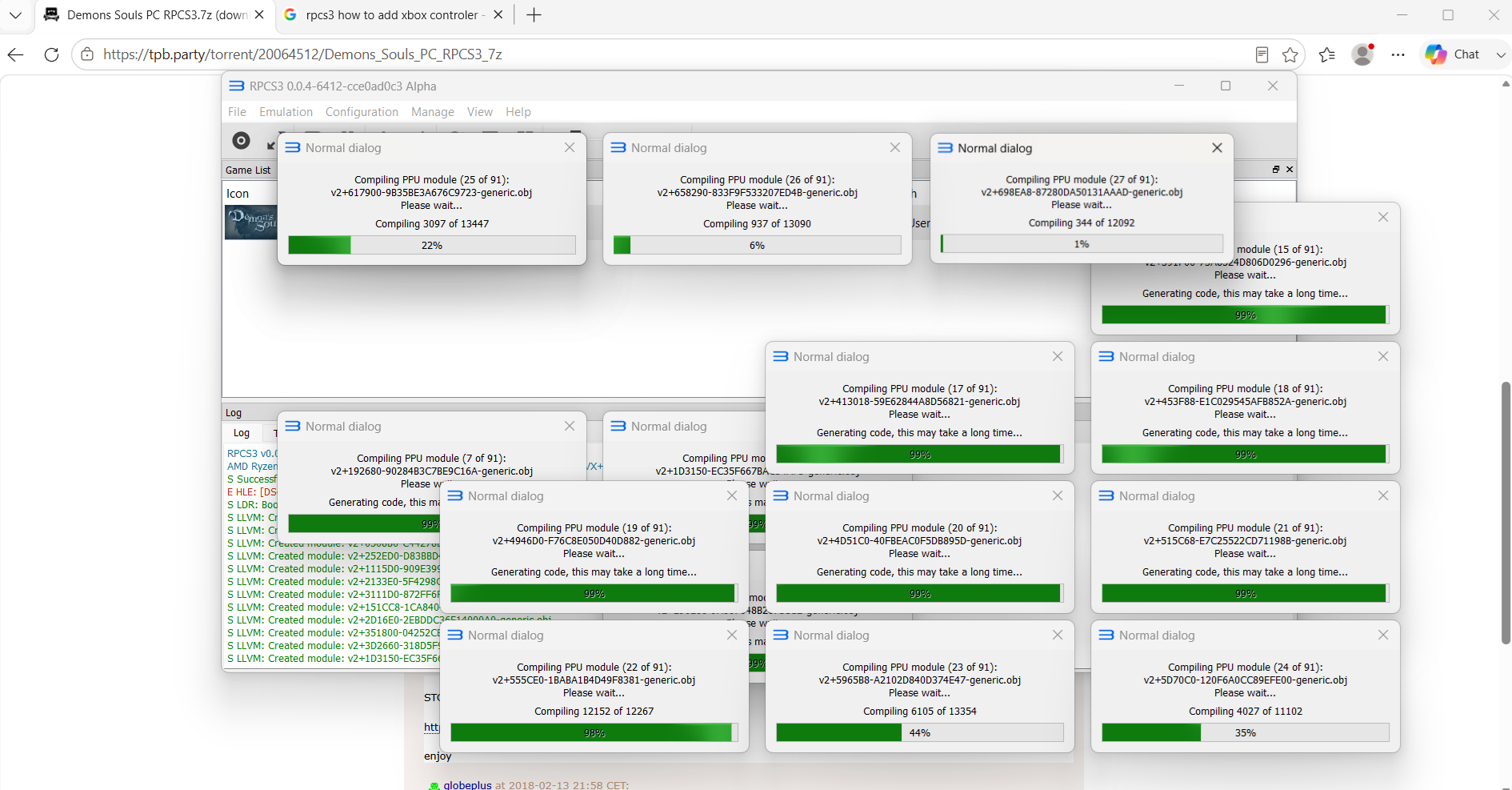Click the filename "v2+617900-9B35BE3A676C9723-generic.obj"
Viewport: 1512px width, 790px height.
pos(432,193)
